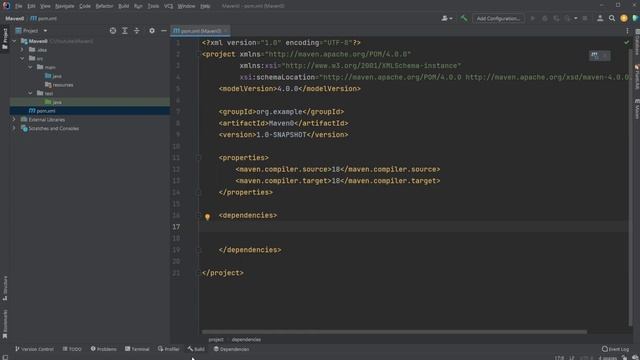This screenshot has width=640, height=360.
Task: Open the Event Log
Action: 616,349
